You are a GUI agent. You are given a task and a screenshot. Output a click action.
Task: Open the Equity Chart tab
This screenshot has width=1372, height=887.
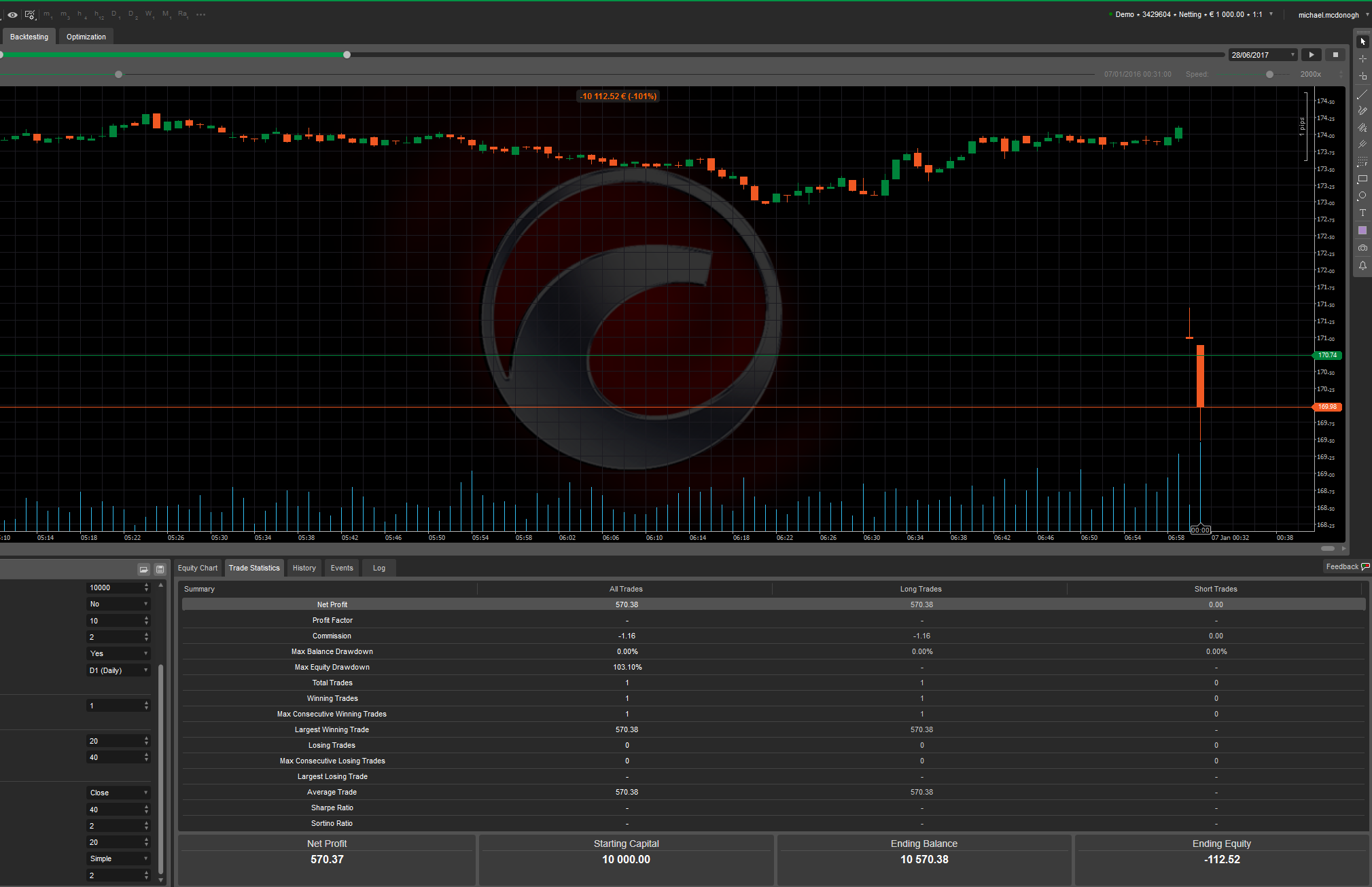click(198, 568)
